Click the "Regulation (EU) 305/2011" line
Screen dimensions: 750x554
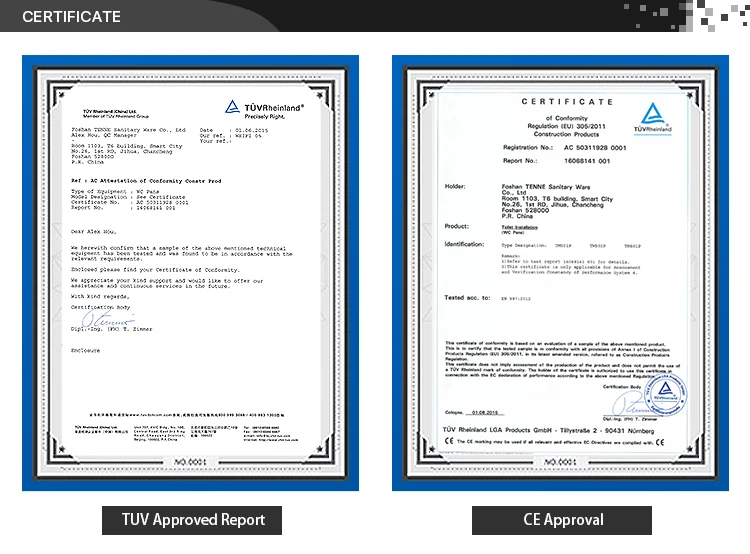566,126
